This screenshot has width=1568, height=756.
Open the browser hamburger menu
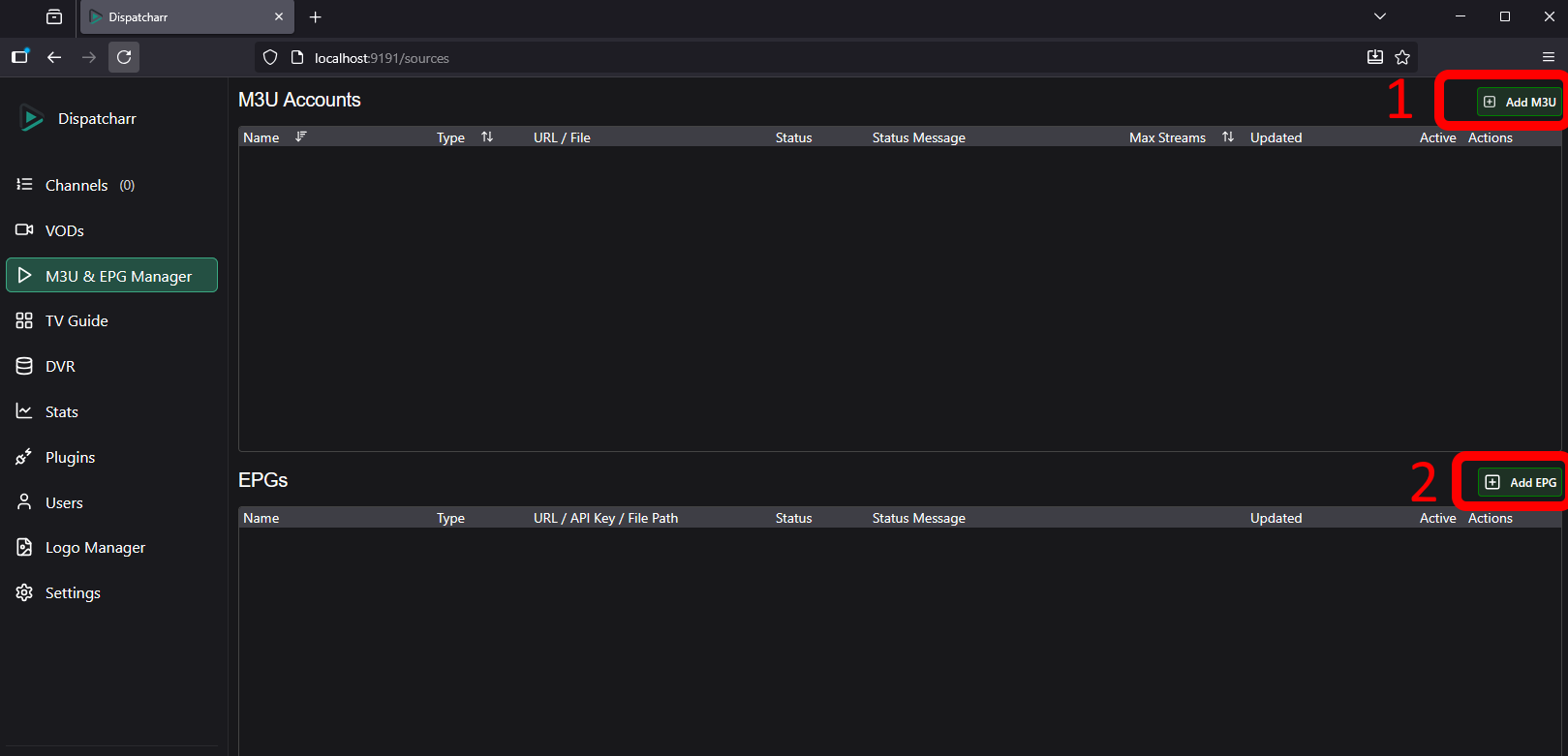pos(1549,57)
